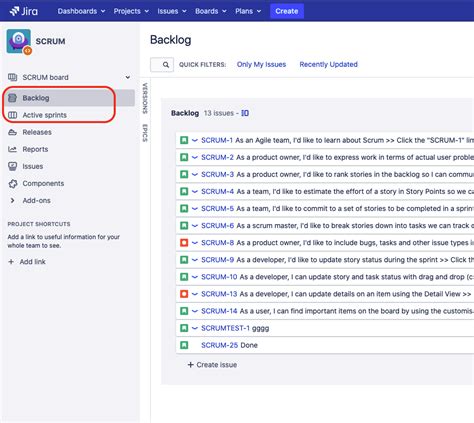
Task: Click the story type icon of SCRUM-6
Action: pyautogui.click(x=184, y=226)
